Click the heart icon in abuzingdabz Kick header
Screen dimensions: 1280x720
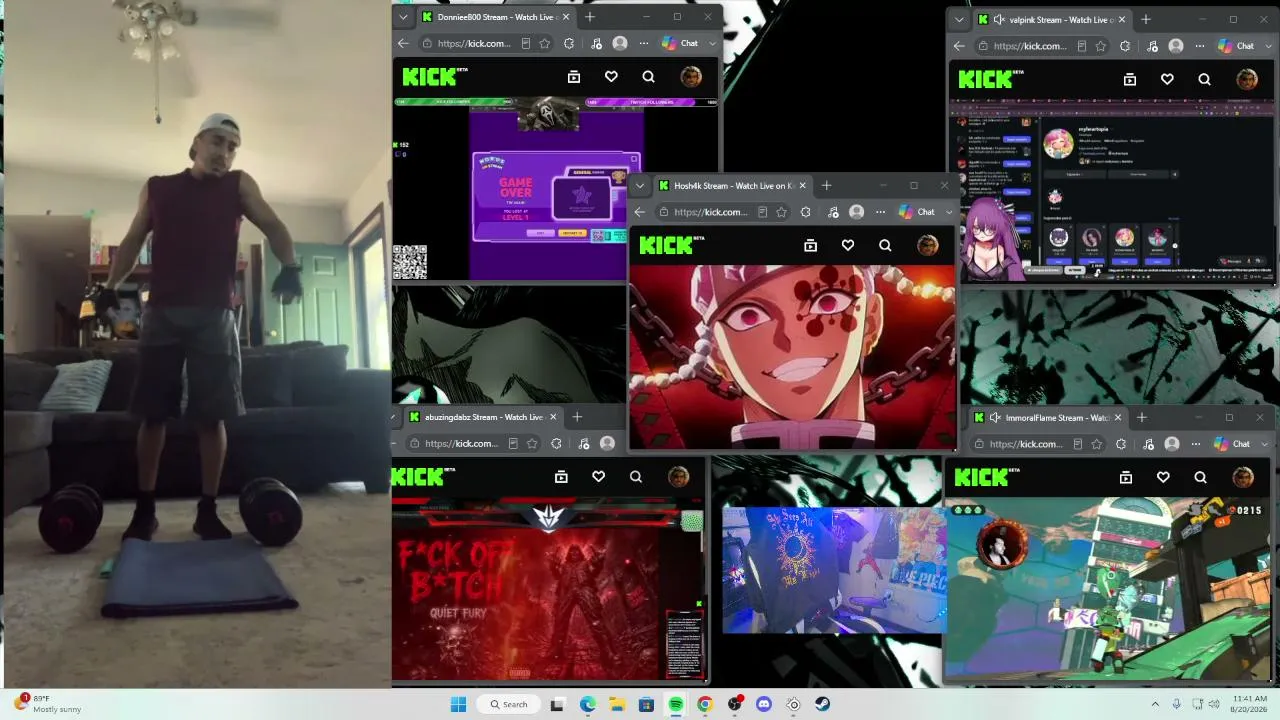tap(598, 477)
